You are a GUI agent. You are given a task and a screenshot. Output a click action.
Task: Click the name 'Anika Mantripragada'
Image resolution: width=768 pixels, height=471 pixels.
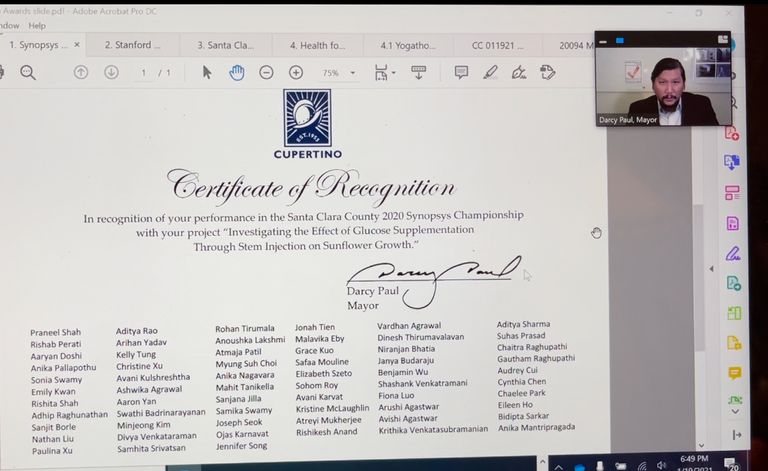tap(536, 427)
